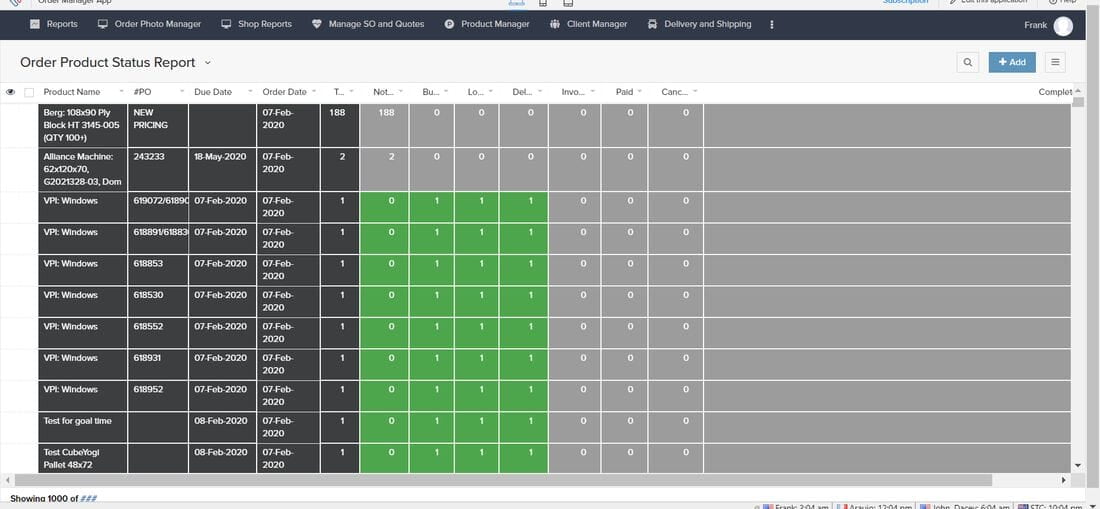Click the total 2 cell in Alliance Machine row
Image resolution: width=1100 pixels, height=509 pixels.
click(340, 169)
